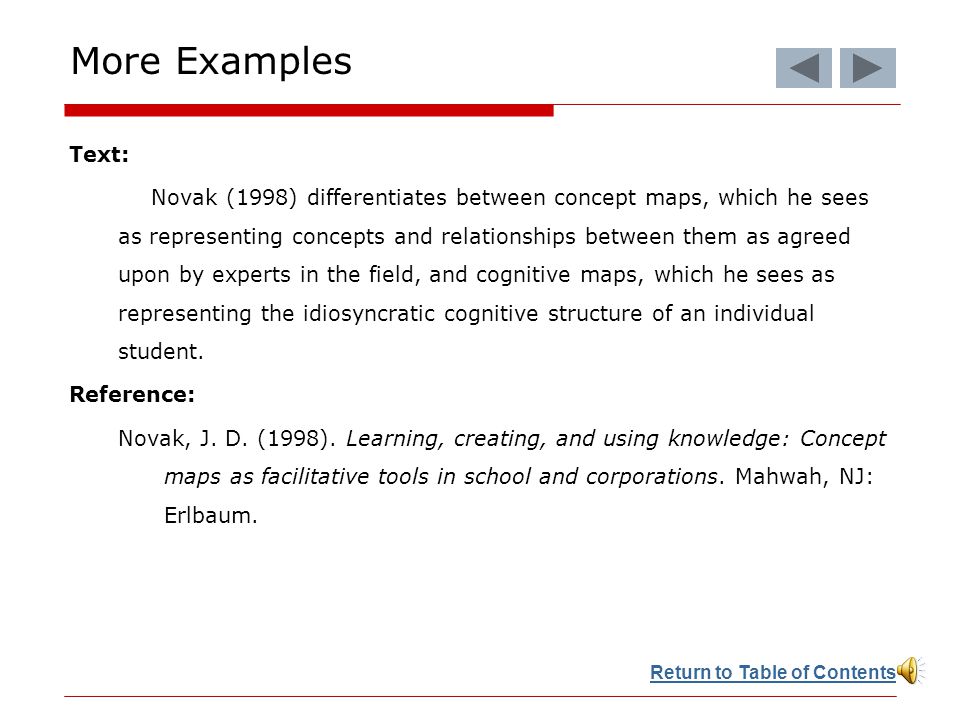Click the thick red bar under the title
960x720 pixels.
point(309,110)
